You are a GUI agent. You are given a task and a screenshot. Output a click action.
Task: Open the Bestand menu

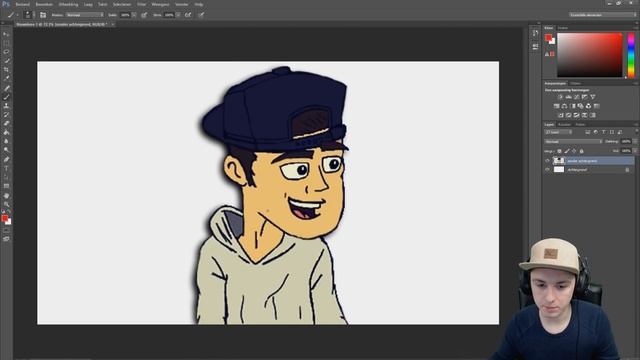point(22,4)
